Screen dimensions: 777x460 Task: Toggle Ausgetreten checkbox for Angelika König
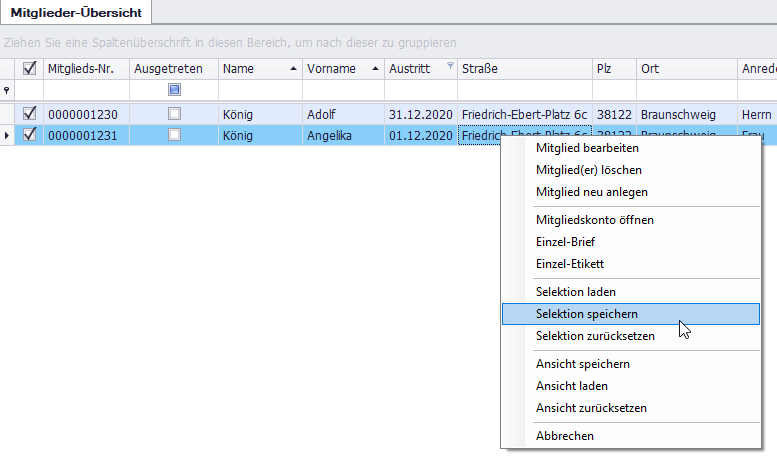click(175, 134)
